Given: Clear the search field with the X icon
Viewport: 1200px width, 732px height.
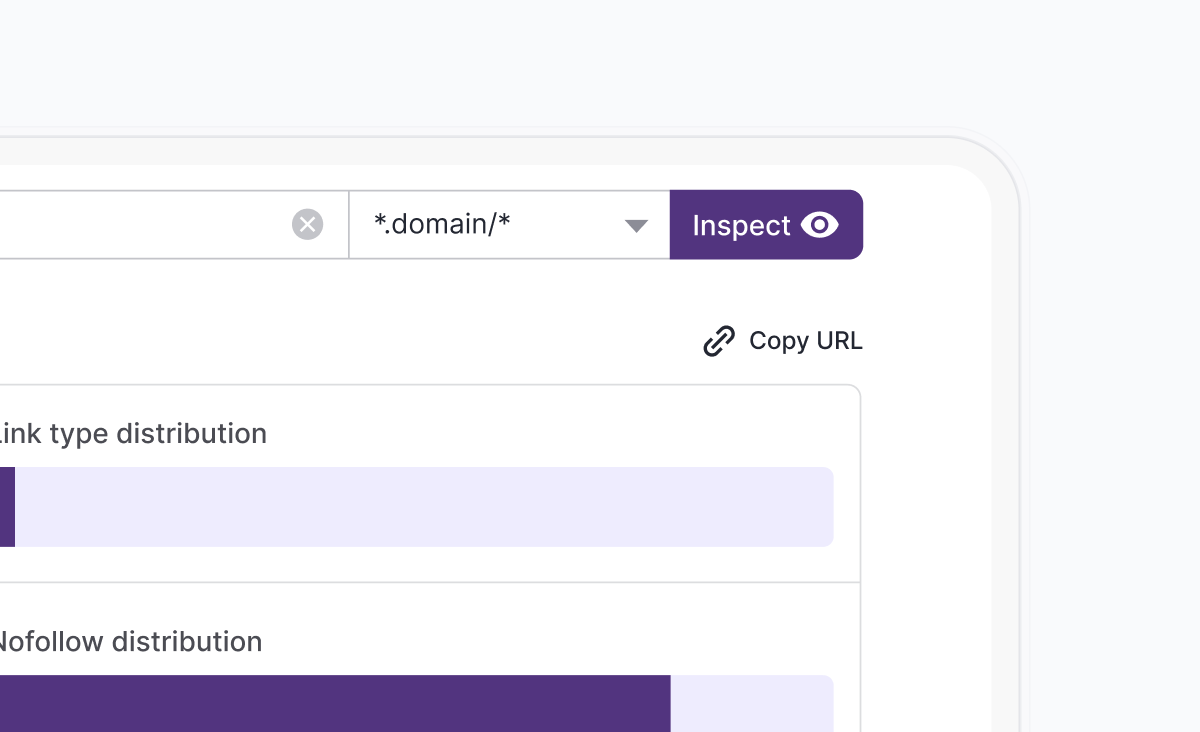Looking at the screenshot, I should tap(307, 225).
